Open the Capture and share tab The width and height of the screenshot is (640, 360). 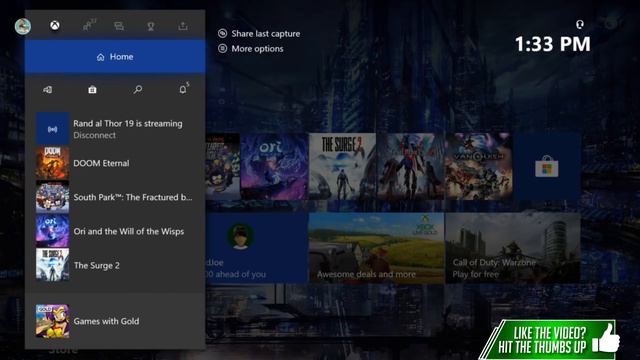183,26
